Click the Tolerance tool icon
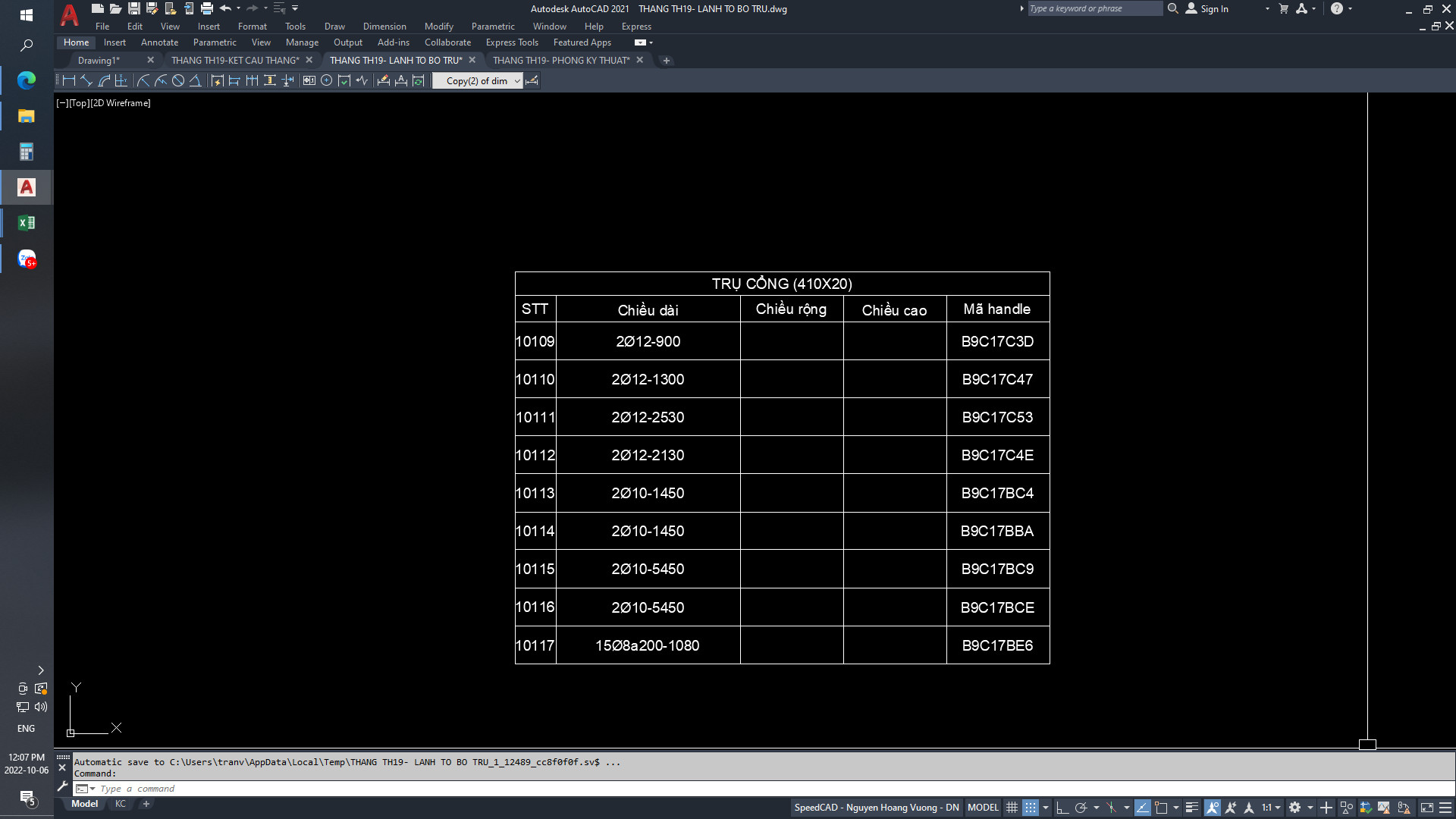The image size is (1456, 819). pos(309,80)
